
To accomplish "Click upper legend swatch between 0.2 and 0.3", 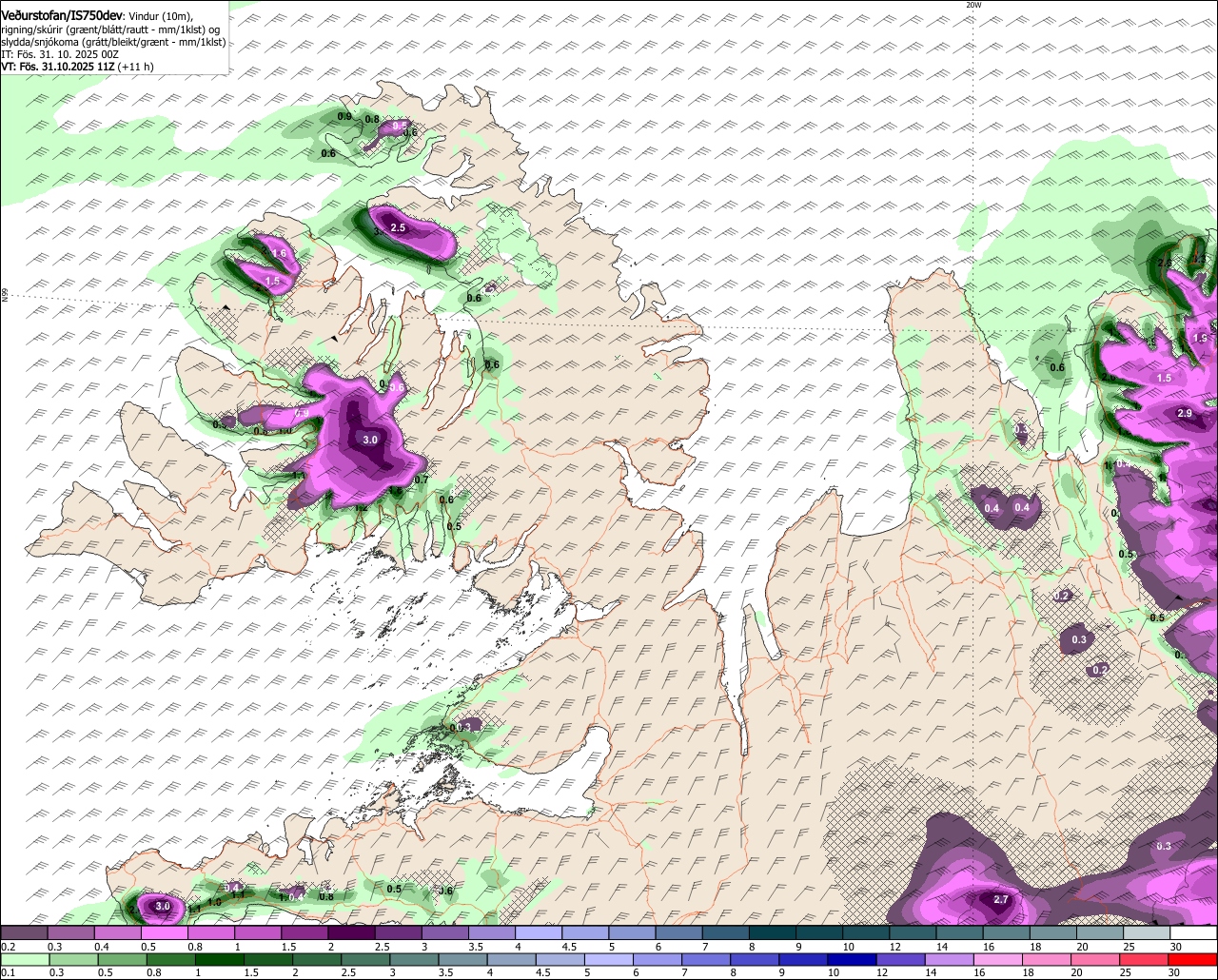I will click(24, 933).
